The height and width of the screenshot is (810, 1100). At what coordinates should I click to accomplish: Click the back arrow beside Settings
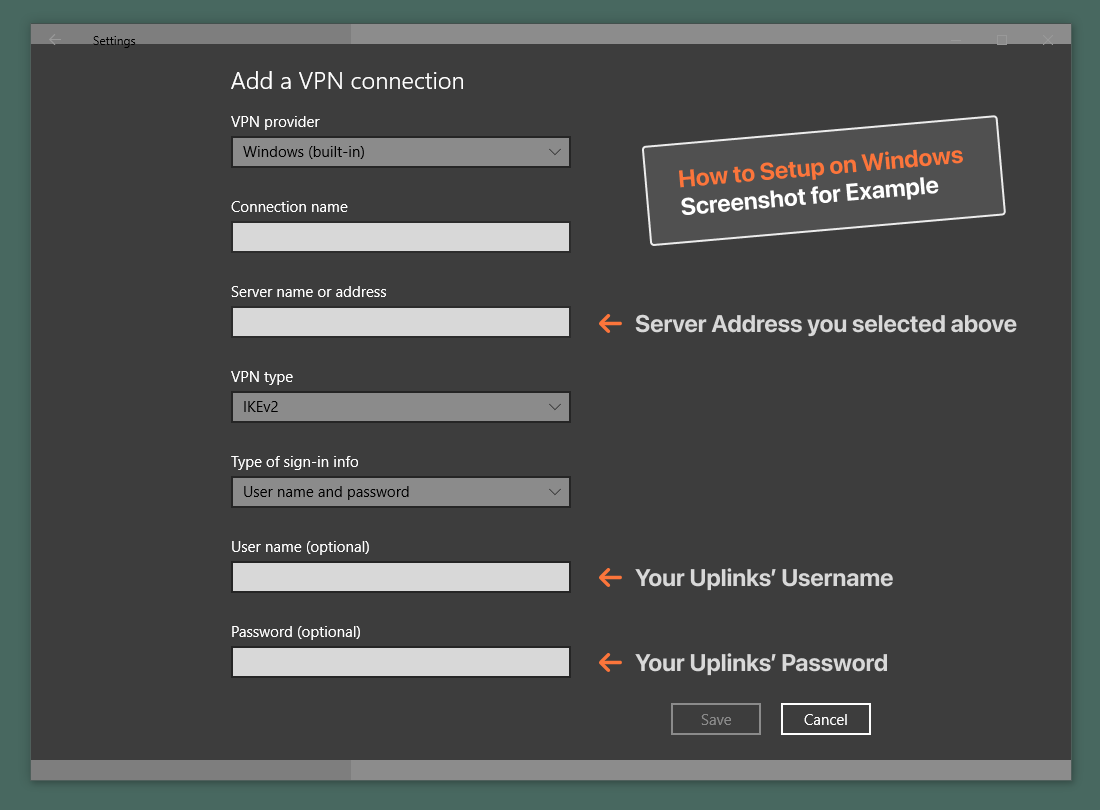[55, 40]
